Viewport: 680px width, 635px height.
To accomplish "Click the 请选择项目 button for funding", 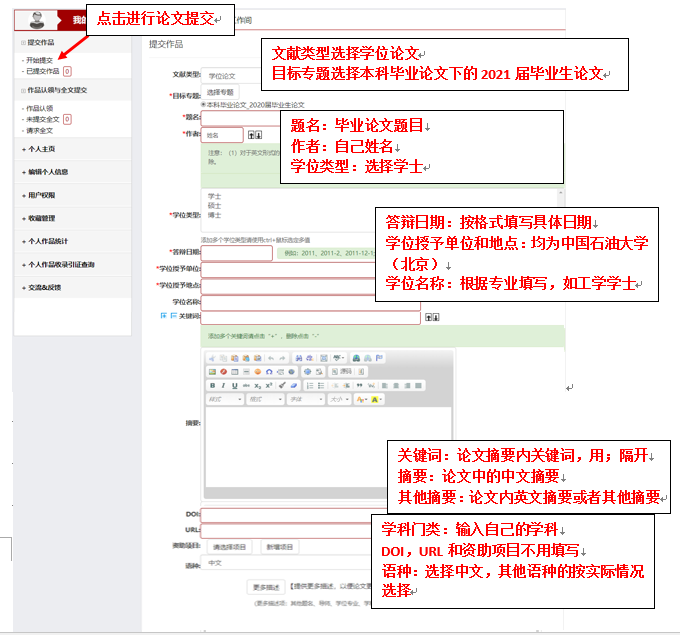I will tap(228, 547).
